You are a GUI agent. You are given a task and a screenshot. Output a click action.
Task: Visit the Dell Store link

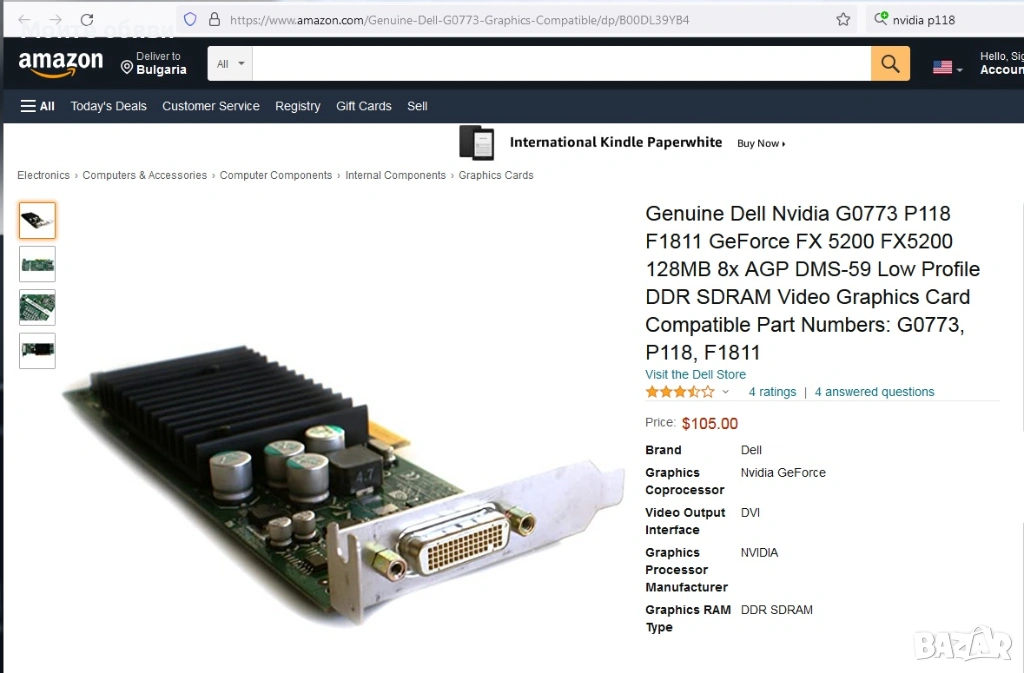(696, 375)
